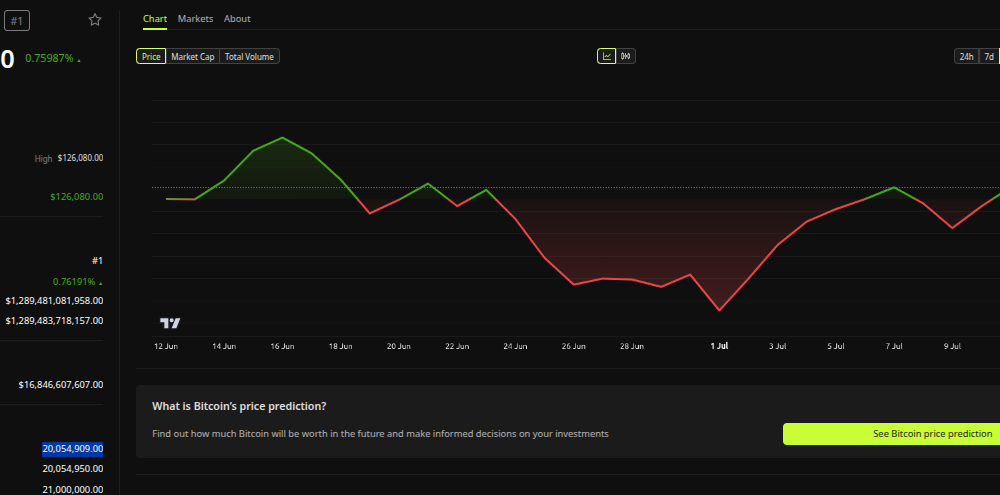This screenshot has width=1000, height=495.
Task: Click the 12 Jun date axis label
Action: coord(166,346)
